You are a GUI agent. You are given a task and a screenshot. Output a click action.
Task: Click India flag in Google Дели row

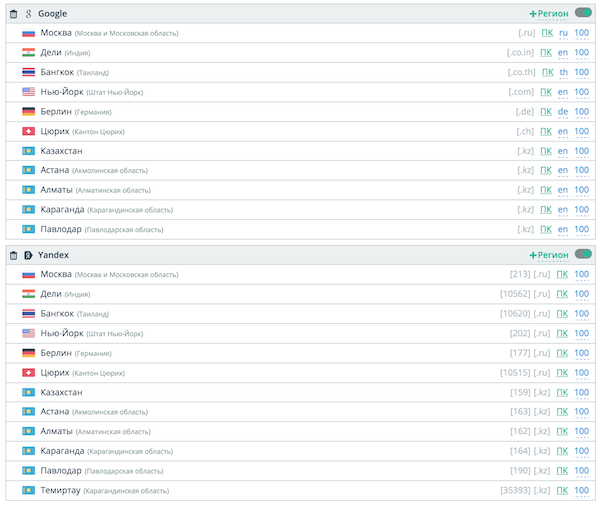click(29, 53)
